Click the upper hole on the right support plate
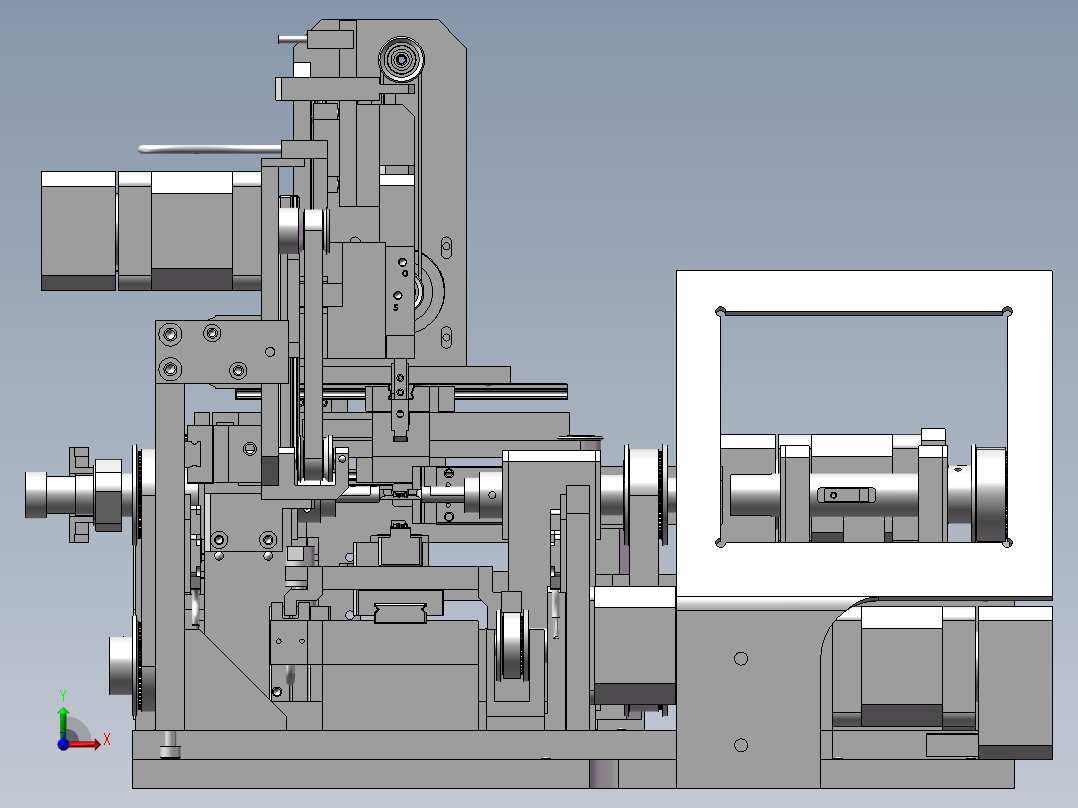 [740, 659]
